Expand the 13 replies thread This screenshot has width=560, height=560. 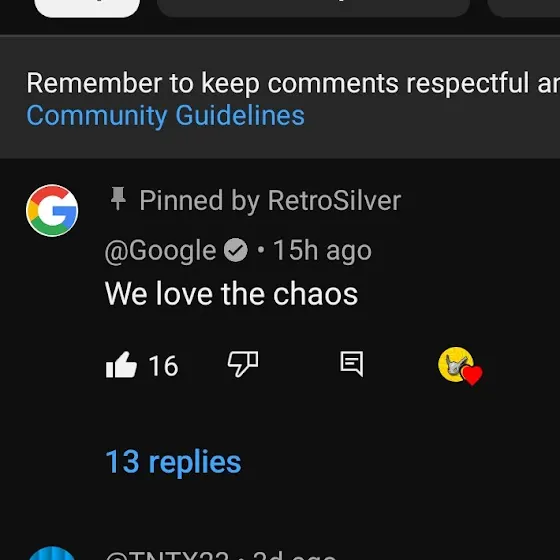click(173, 462)
